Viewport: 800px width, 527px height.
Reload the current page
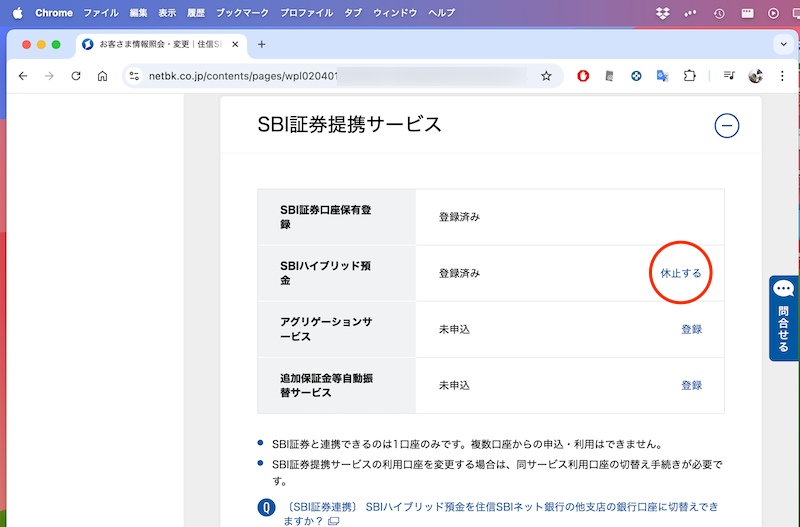point(76,76)
